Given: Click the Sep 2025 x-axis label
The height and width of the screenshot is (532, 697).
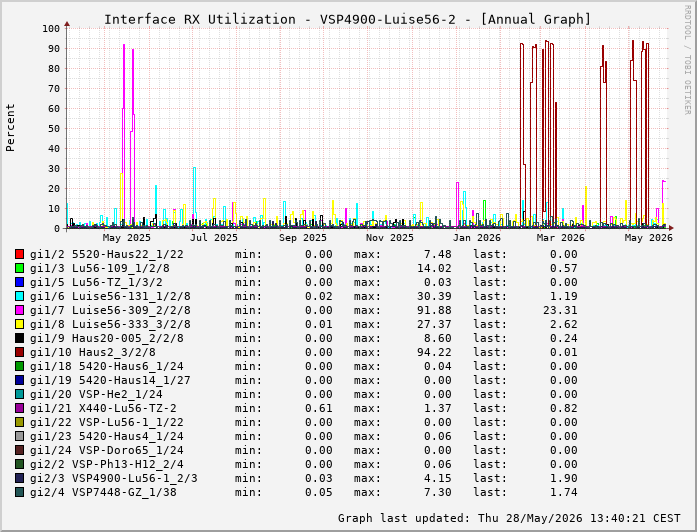Looking at the screenshot, I should point(303,238).
